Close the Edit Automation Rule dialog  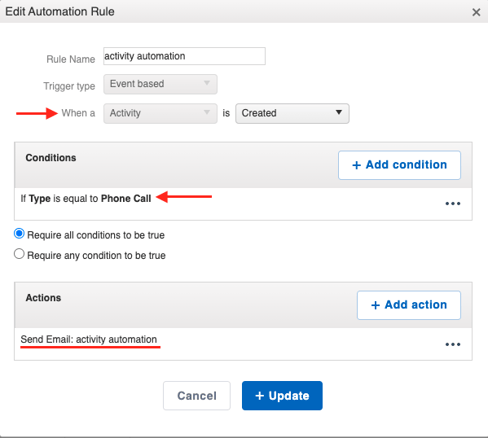click(x=476, y=12)
